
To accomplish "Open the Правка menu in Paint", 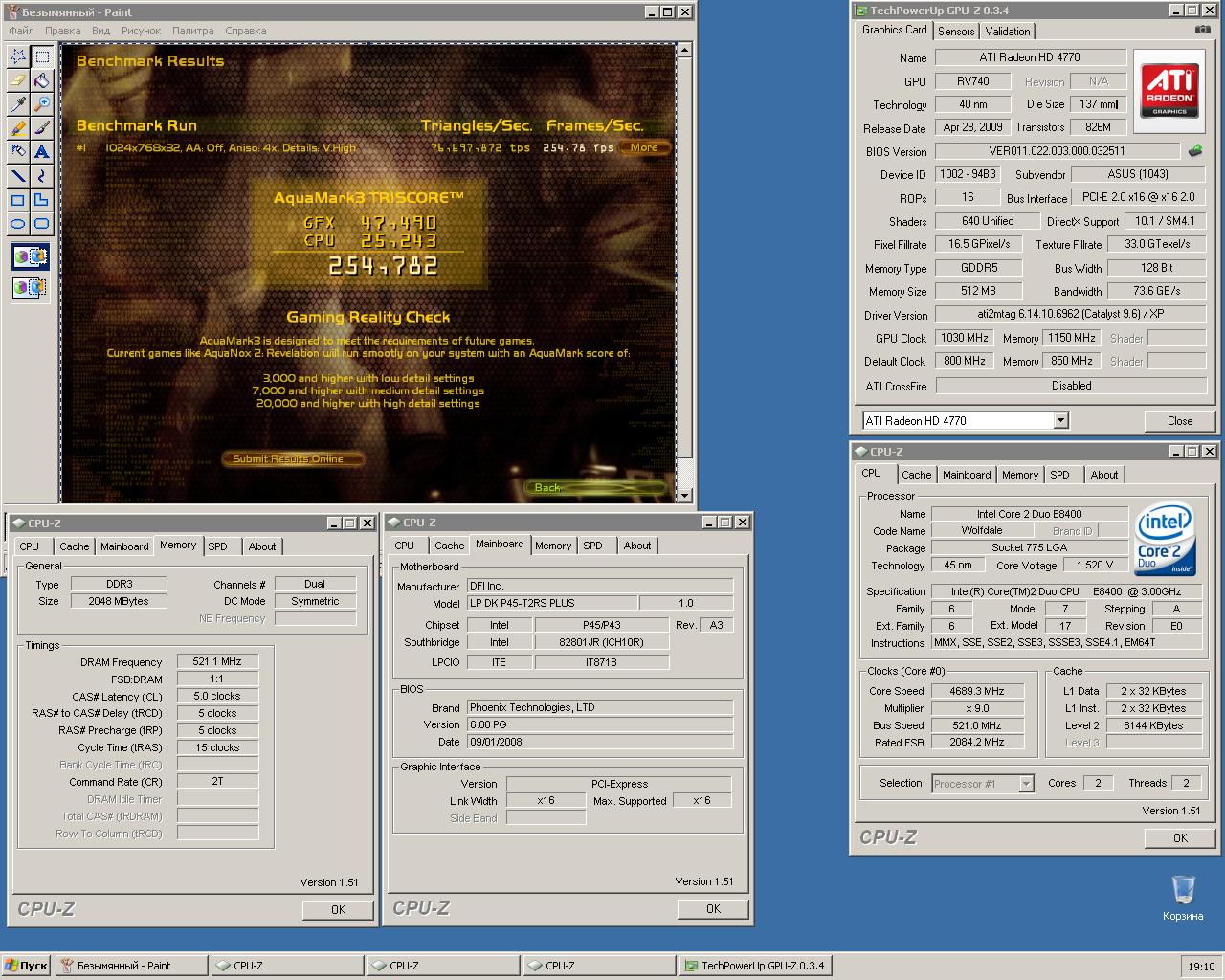I will click(63, 31).
